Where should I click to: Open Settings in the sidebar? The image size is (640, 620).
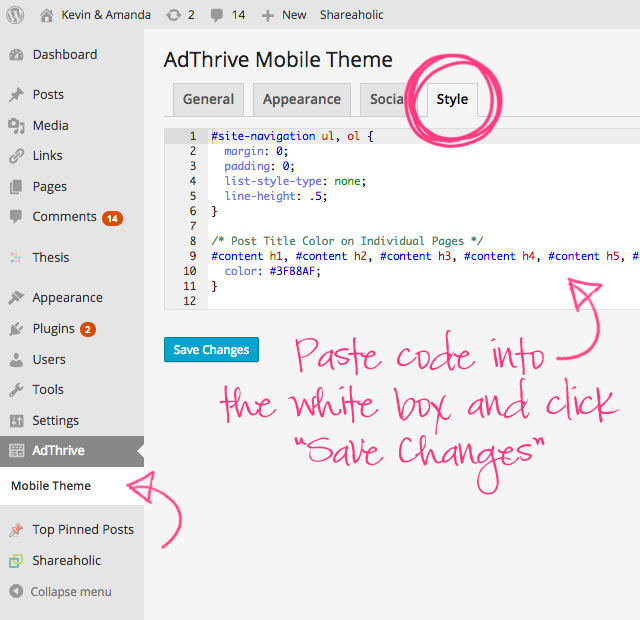[56, 421]
